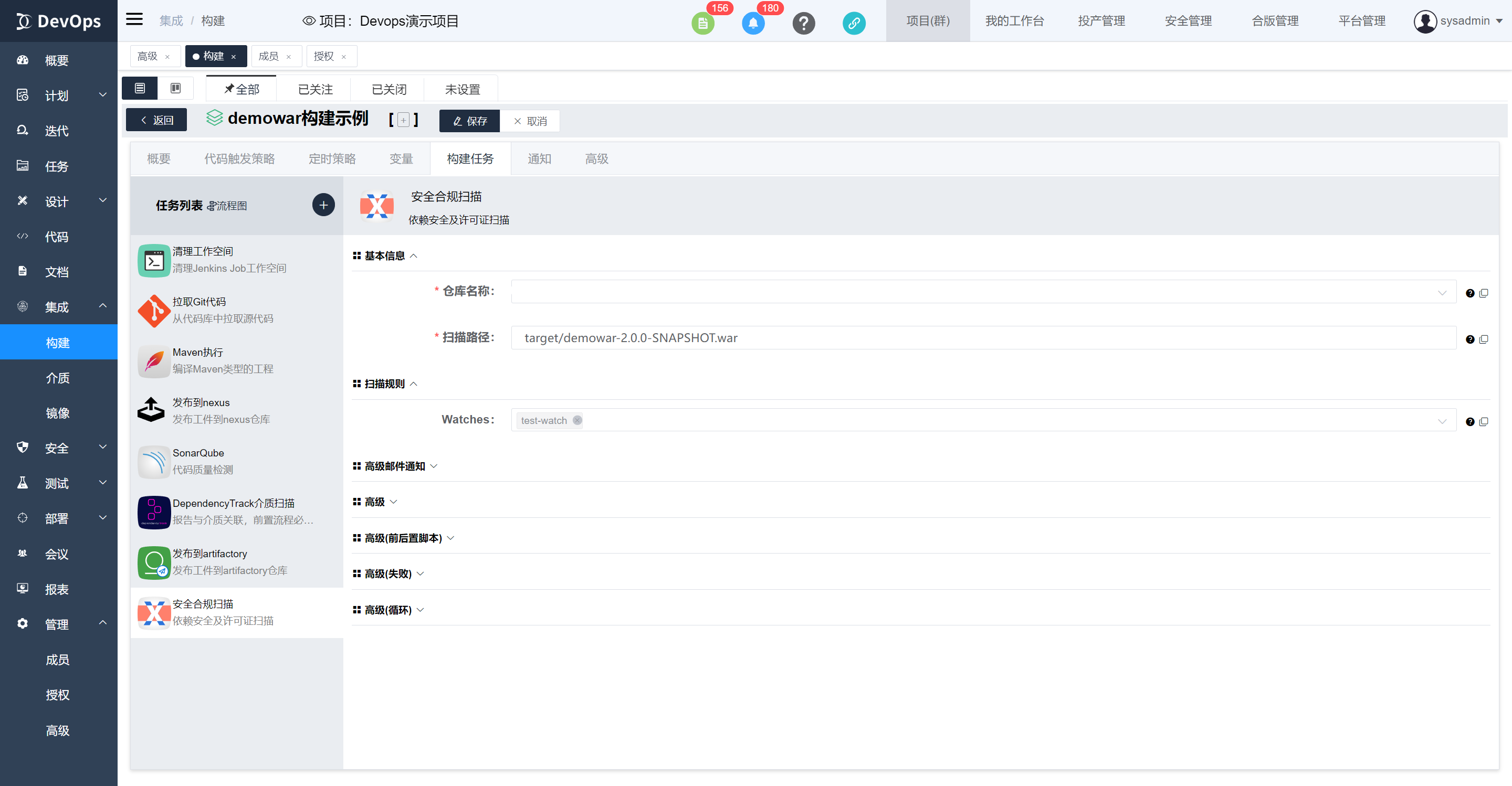Viewport: 1512px width, 786px height.
Task: Open the 已关注 filter tab
Action: (315, 89)
